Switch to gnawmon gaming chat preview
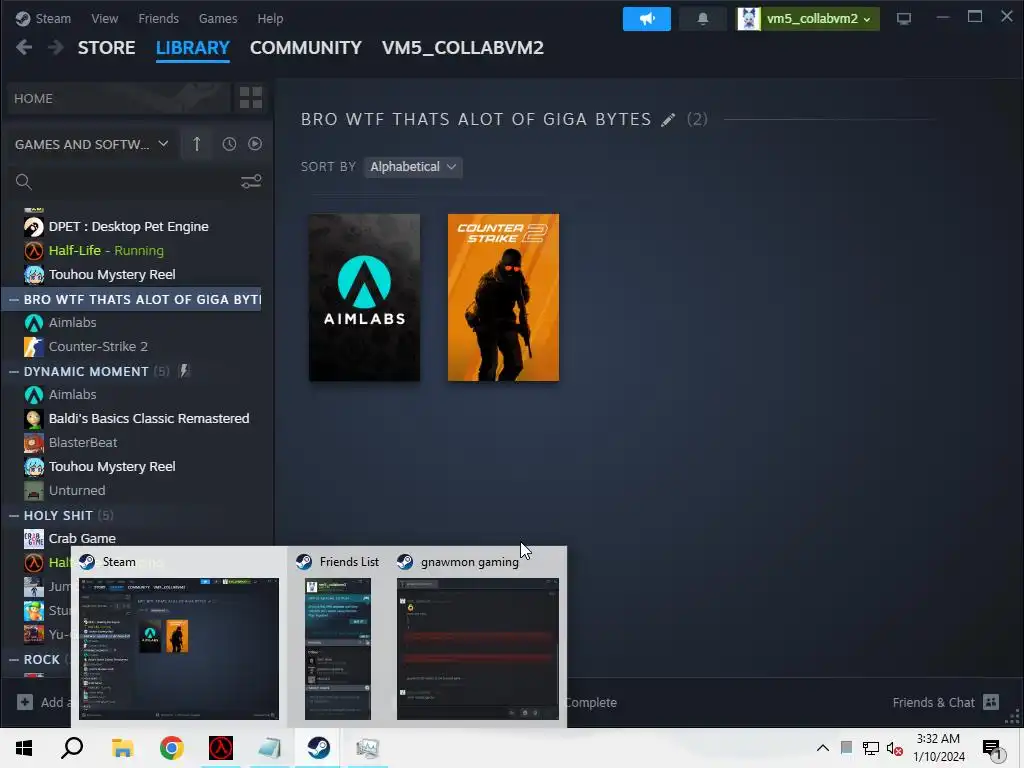Viewport: 1024px width, 768px height. pyautogui.click(x=478, y=648)
